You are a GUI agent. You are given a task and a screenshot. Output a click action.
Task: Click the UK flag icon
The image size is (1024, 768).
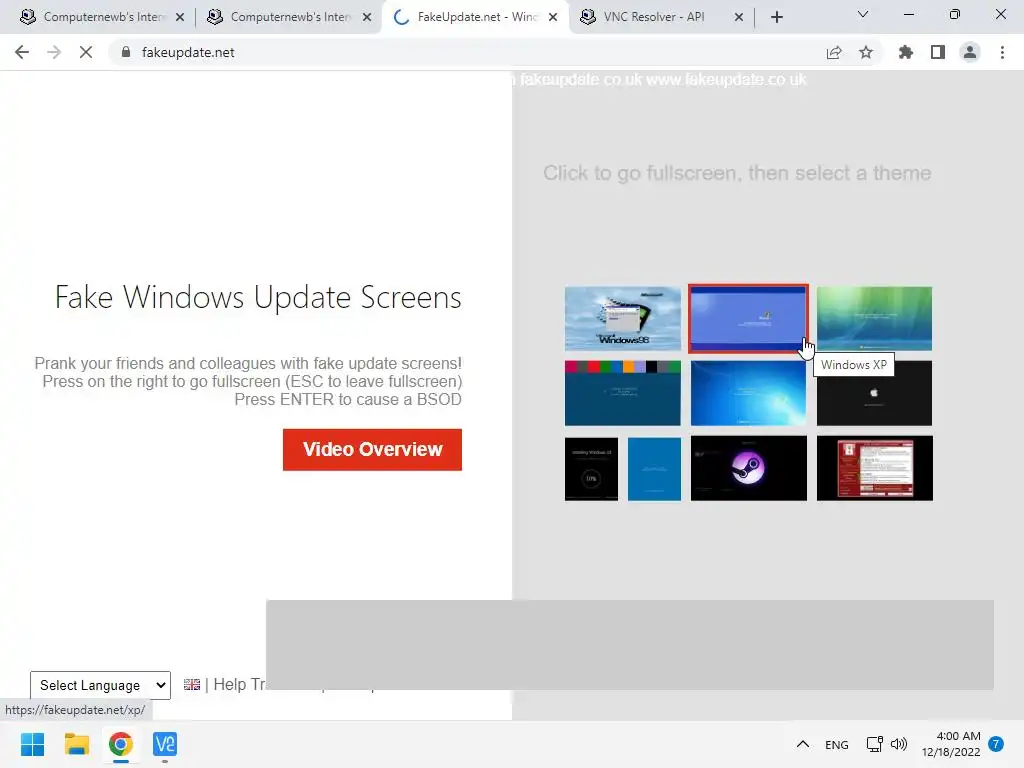tap(192, 684)
